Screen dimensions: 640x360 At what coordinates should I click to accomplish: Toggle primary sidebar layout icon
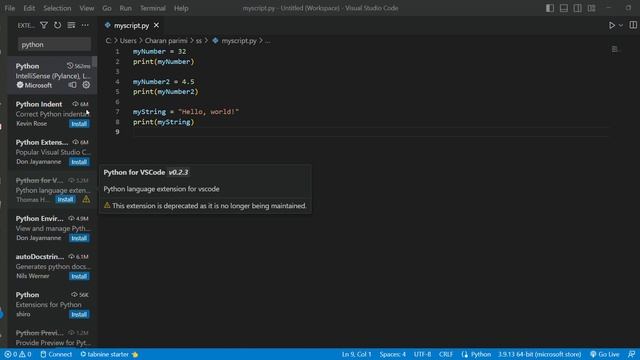[550, 8]
